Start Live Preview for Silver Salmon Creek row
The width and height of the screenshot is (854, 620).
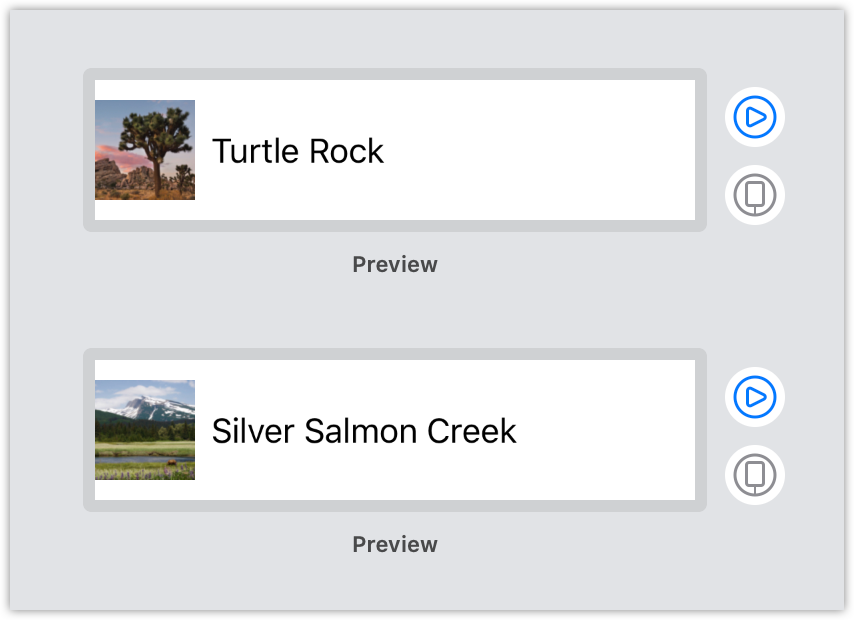pos(755,397)
